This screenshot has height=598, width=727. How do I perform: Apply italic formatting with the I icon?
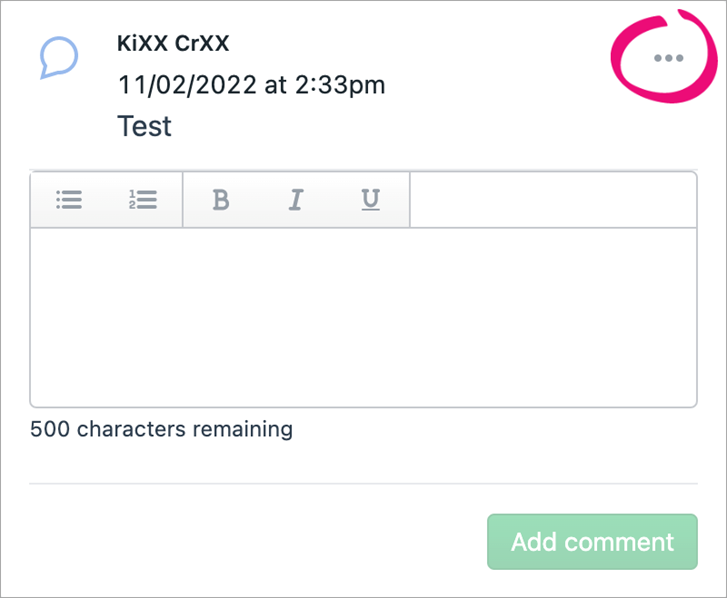click(x=295, y=200)
